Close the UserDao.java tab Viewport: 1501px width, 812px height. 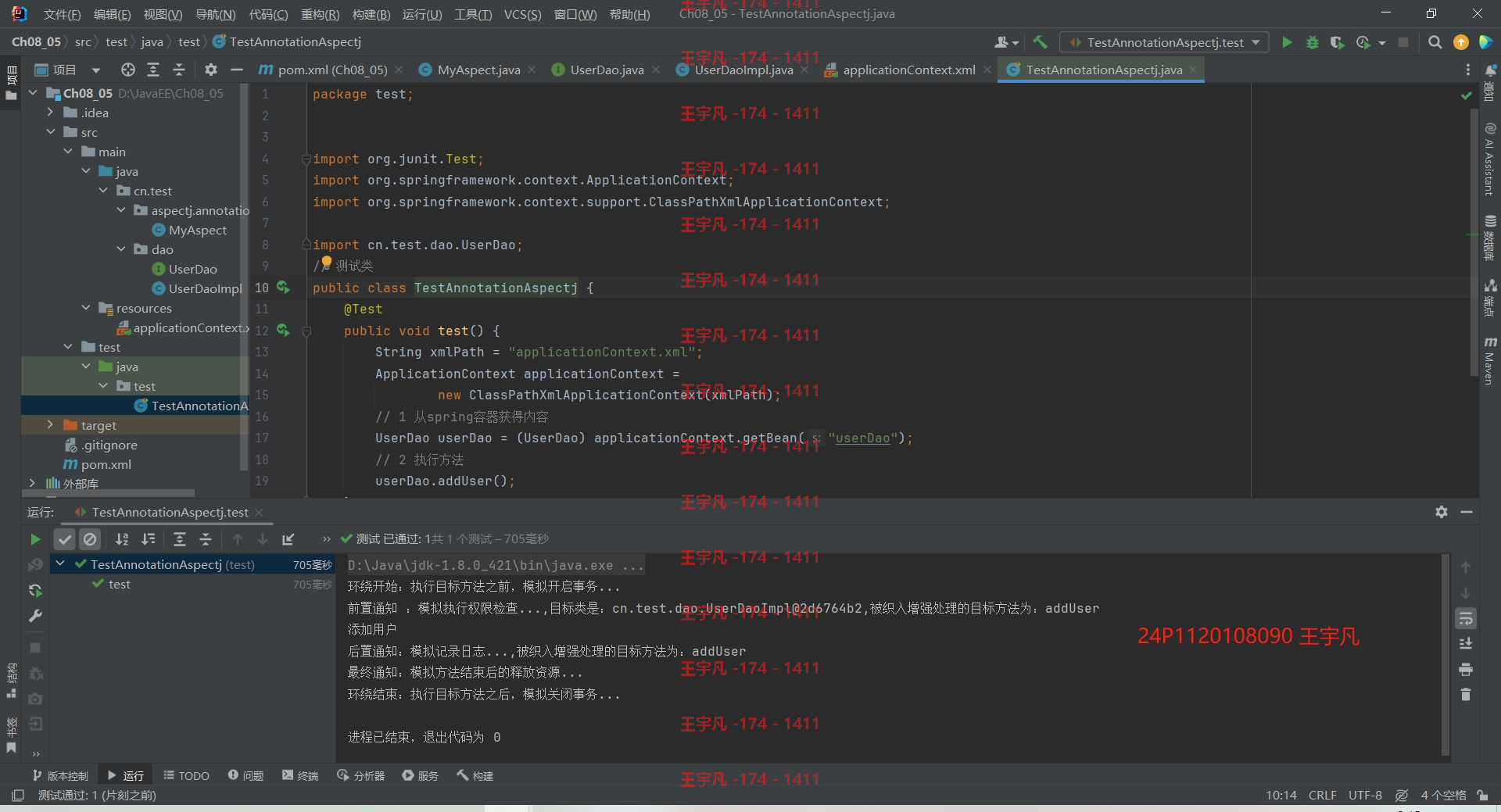656,70
